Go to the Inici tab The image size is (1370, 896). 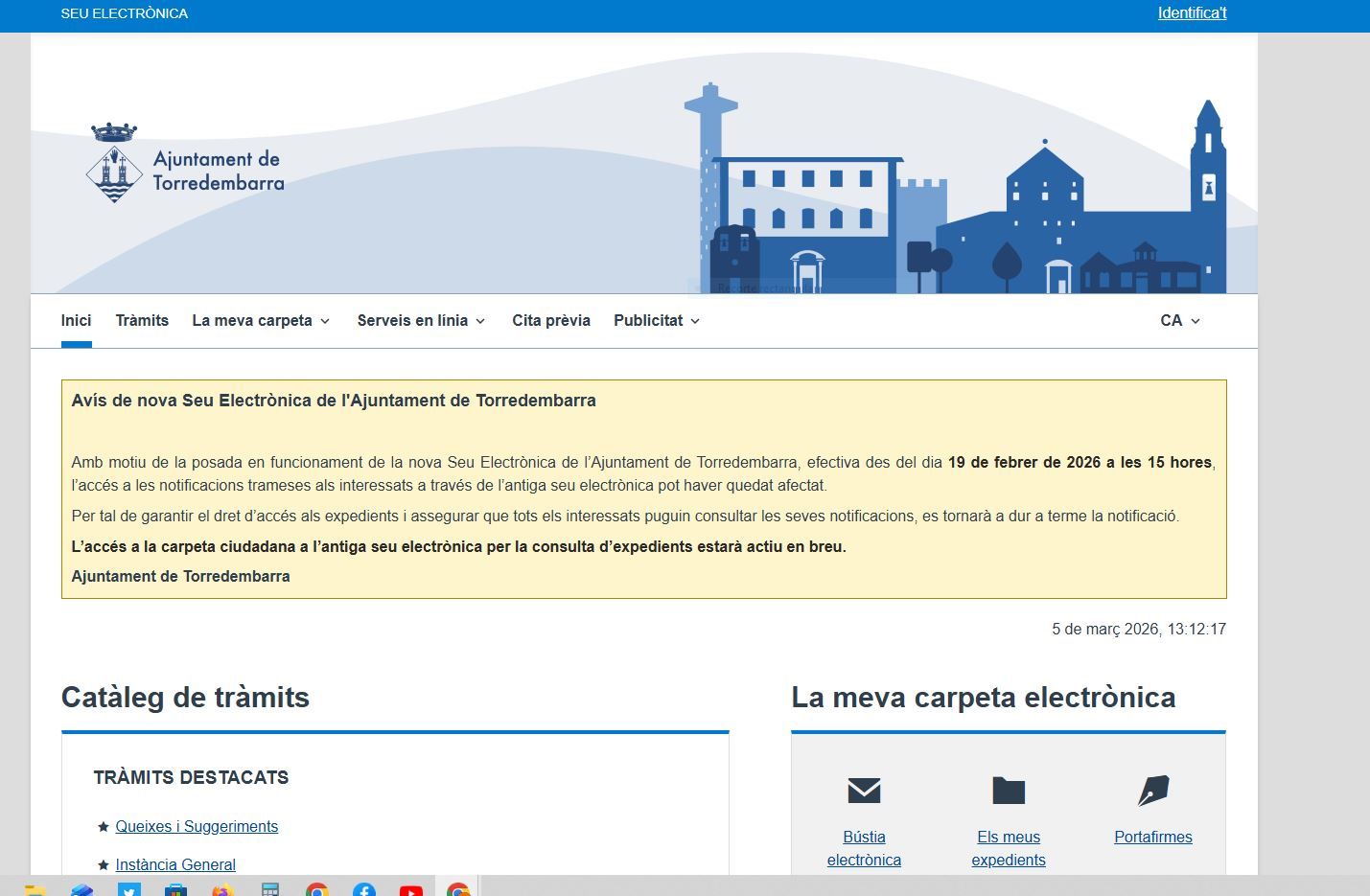pyautogui.click(x=77, y=321)
